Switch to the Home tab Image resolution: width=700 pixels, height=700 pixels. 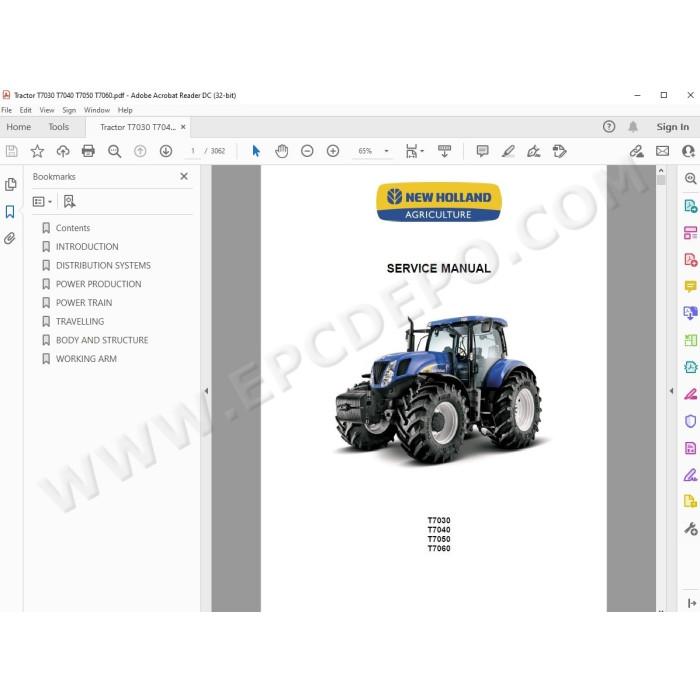pyautogui.click(x=19, y=127)
